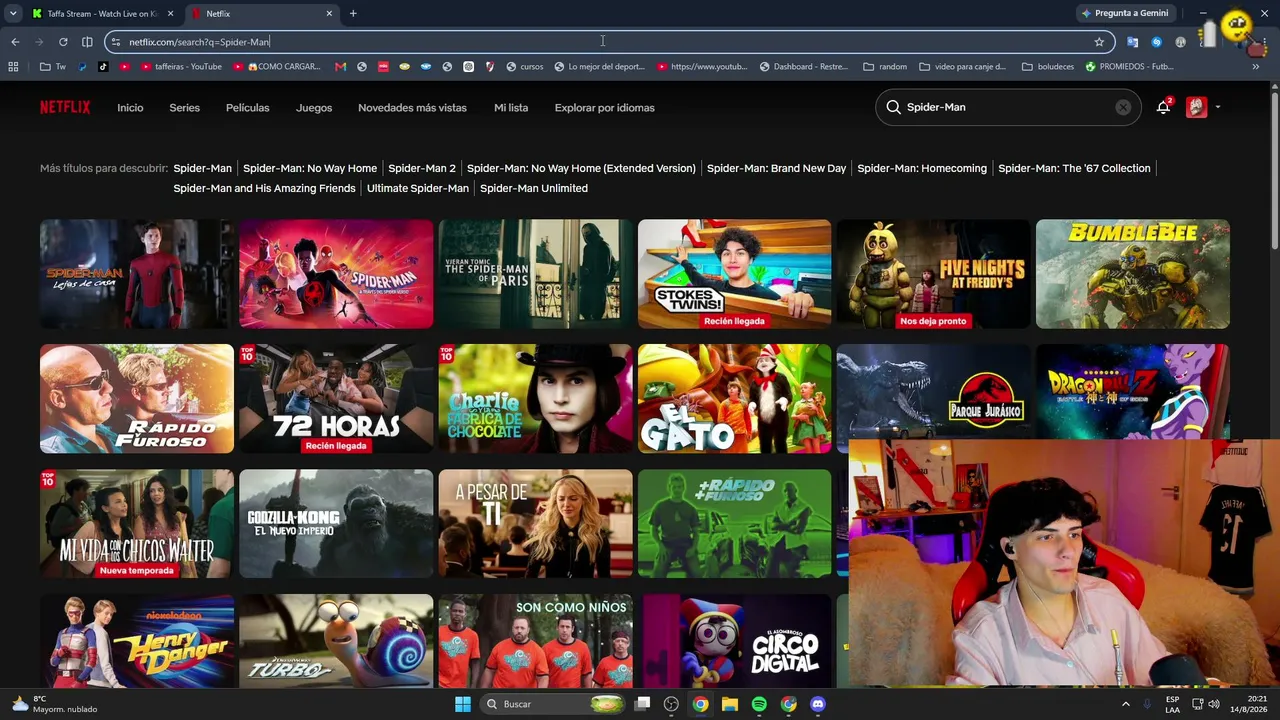View site information icon in address bar
1280x720 pixels.
(116, 42)
